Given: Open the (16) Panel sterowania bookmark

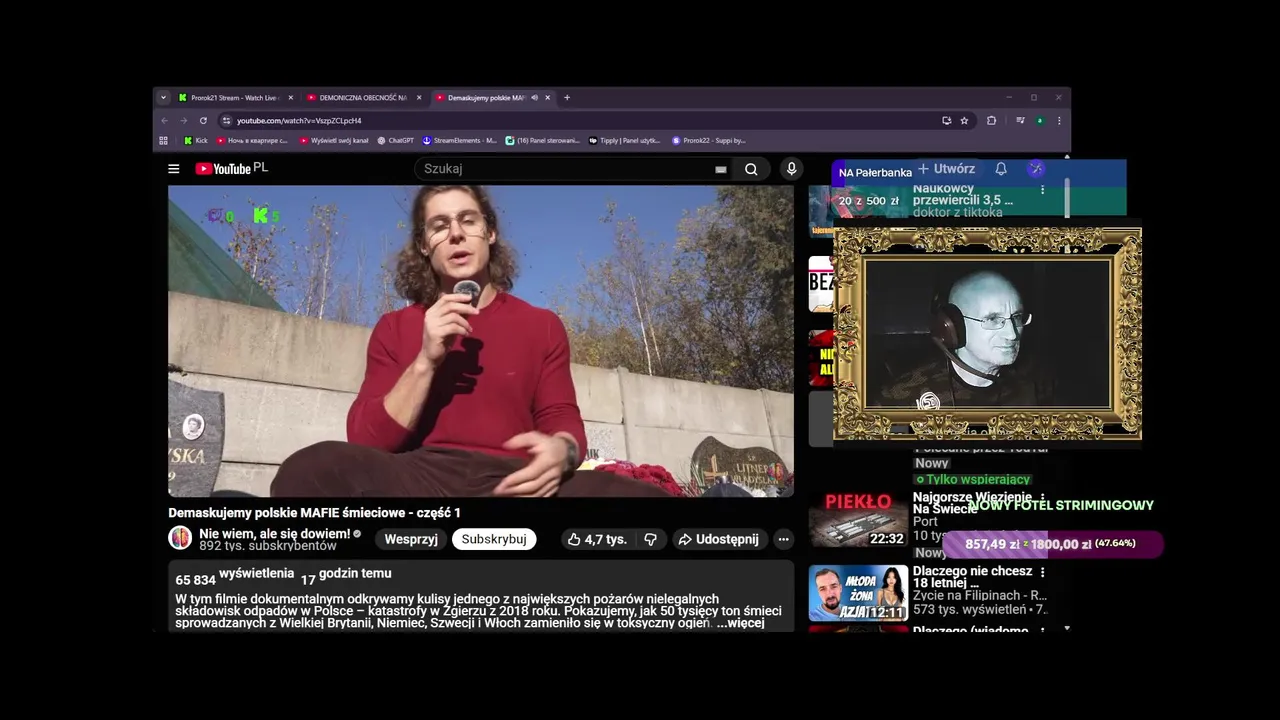Looking at the screenshot, I should pos(543,141).
